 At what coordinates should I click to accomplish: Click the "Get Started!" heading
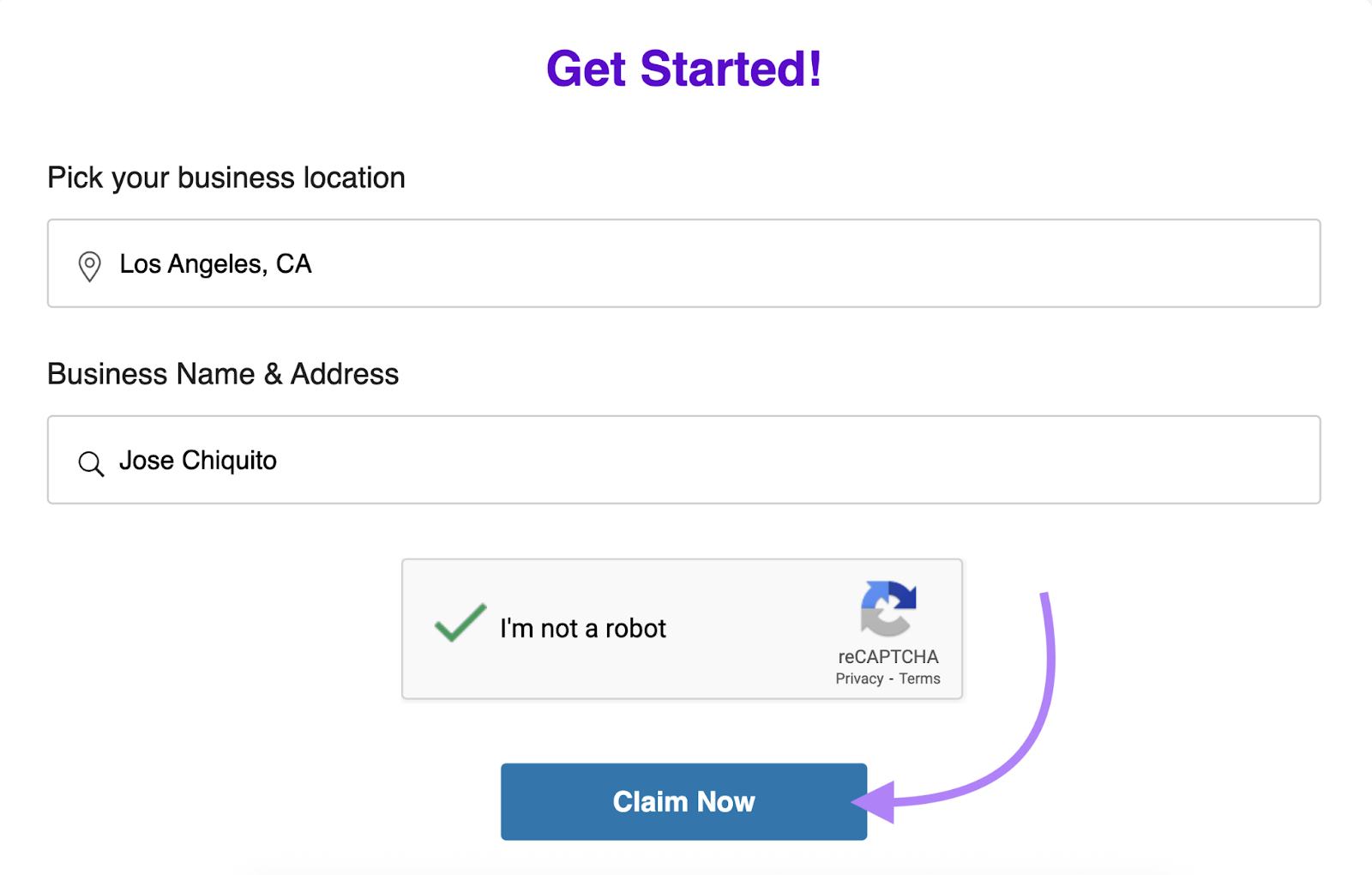pos(683,69)
